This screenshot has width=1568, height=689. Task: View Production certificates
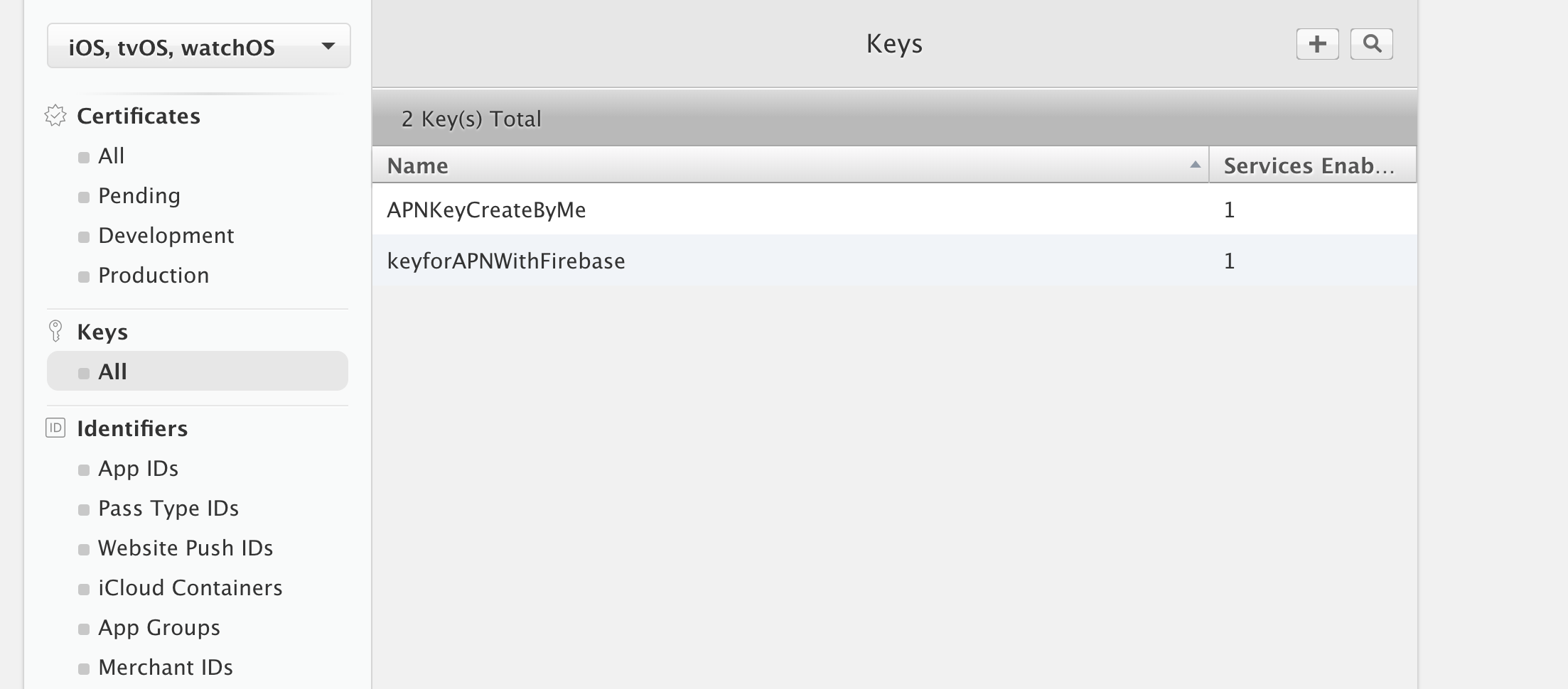[154, 275]
